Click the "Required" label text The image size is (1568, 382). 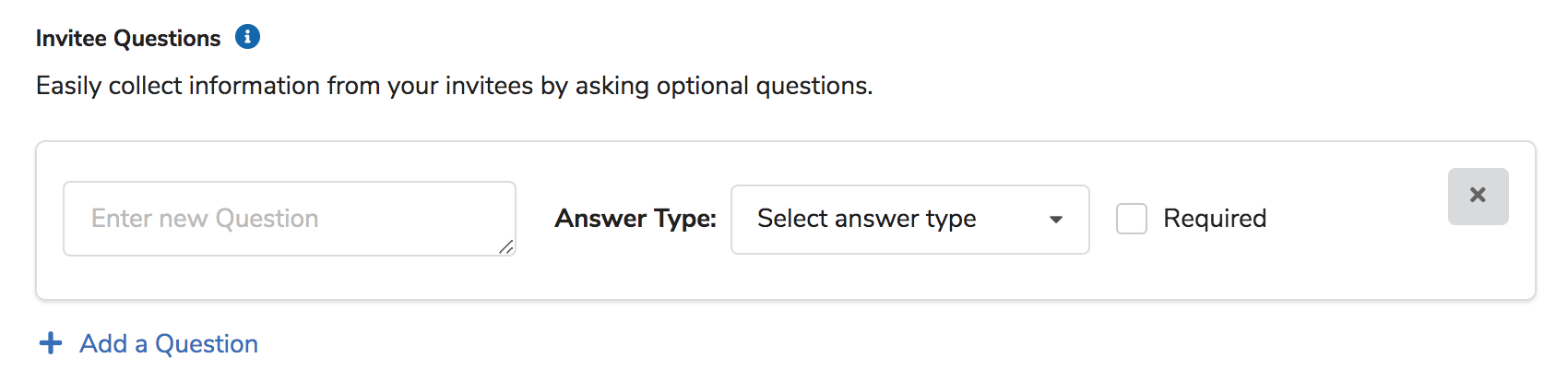(x=1214, y=219)
